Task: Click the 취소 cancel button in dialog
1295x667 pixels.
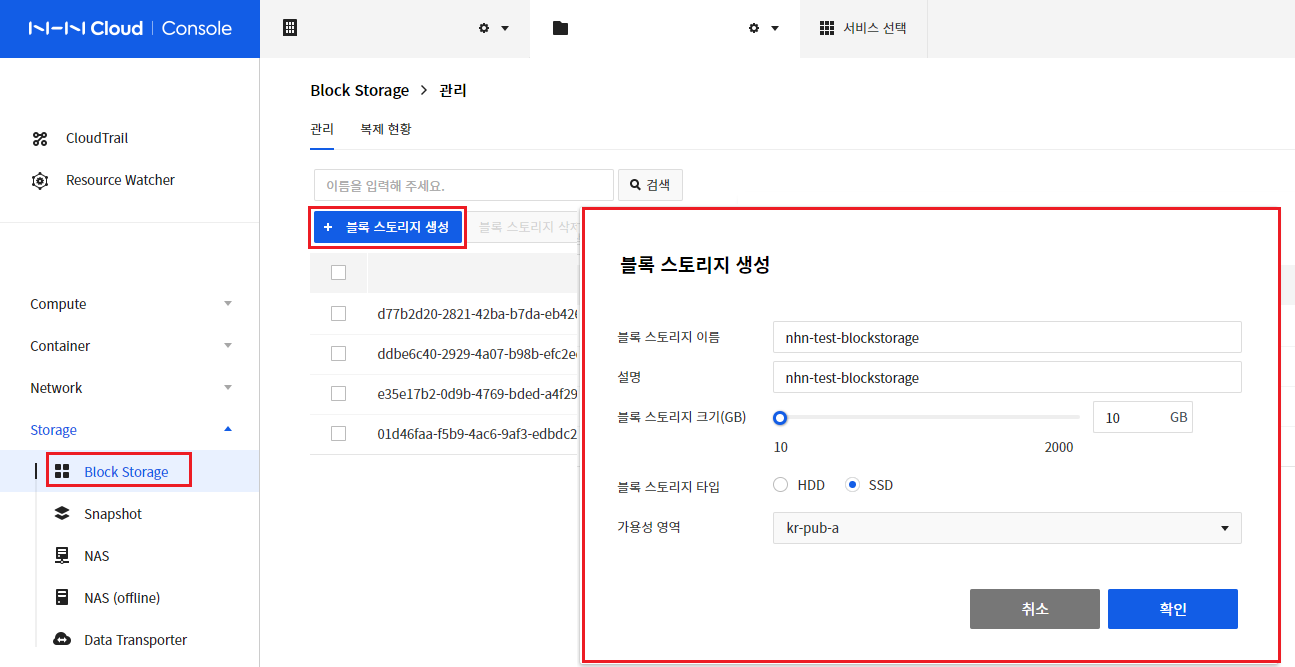Action: [x=1035, y=609]
